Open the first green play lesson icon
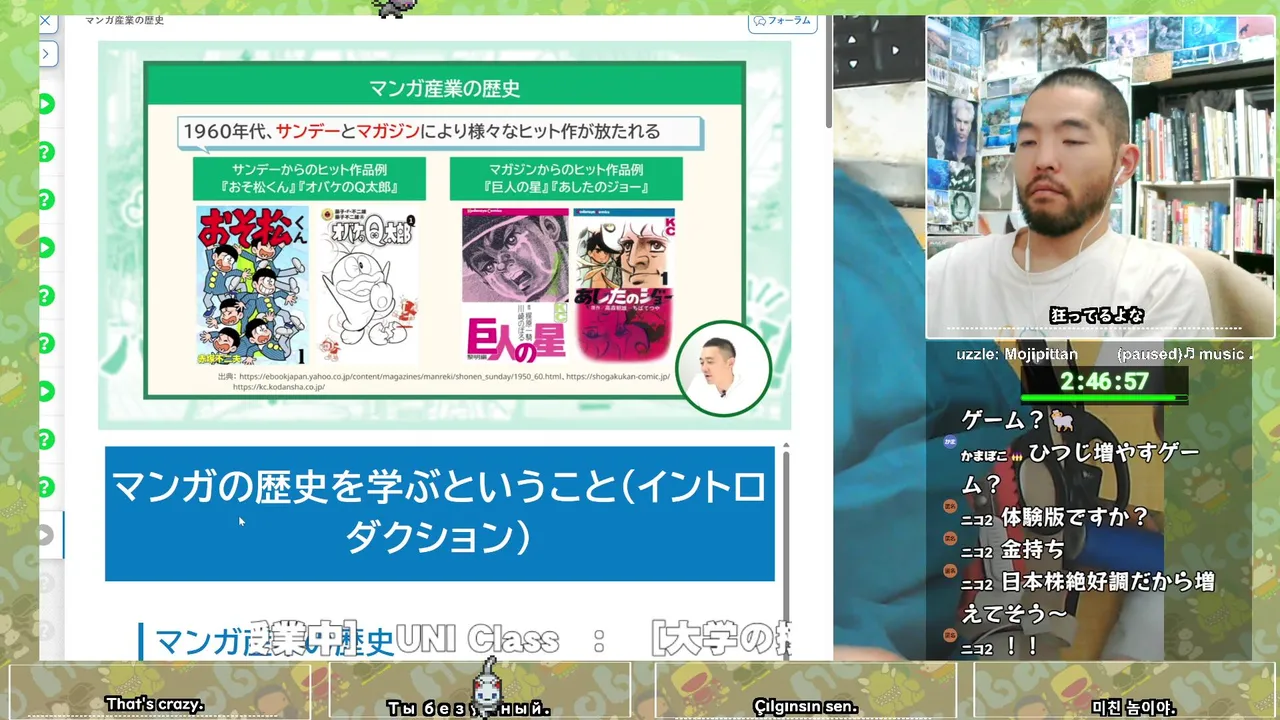The height and width of the screenshot is (720, 1280). (45, 104)
